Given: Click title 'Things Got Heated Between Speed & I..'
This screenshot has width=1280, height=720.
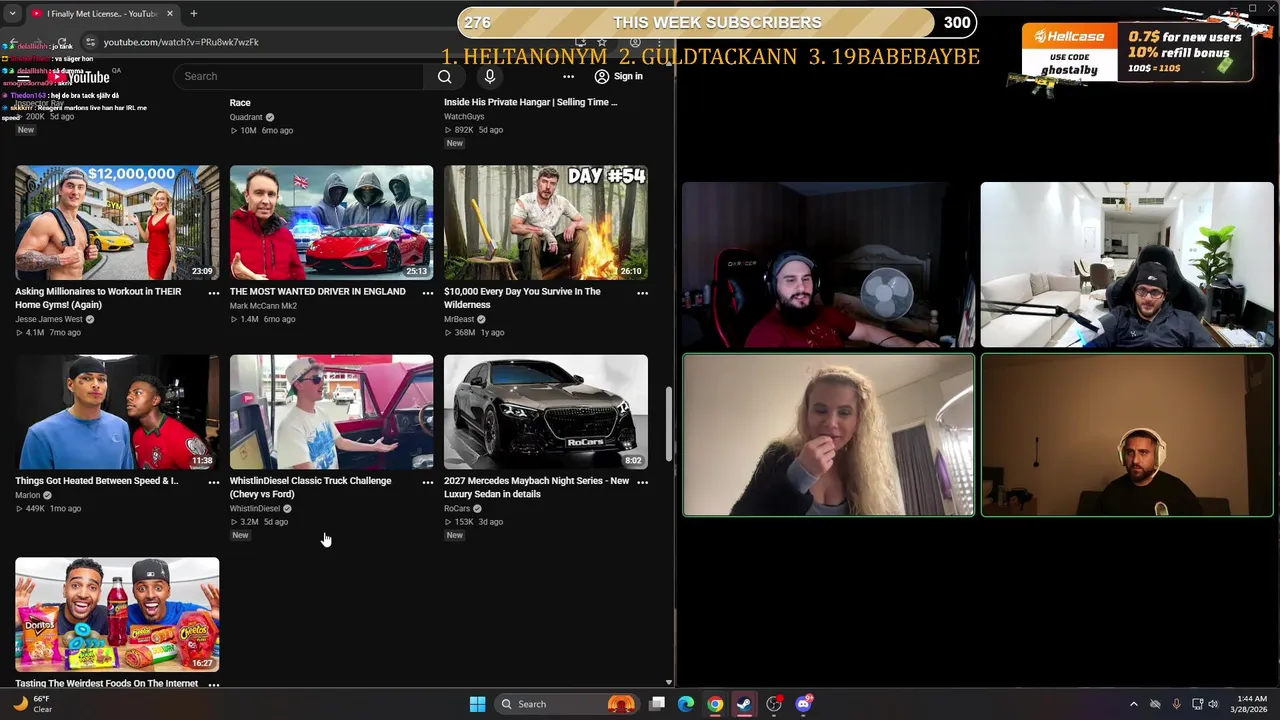Looking at the screenshot, I should coord(97,481).
